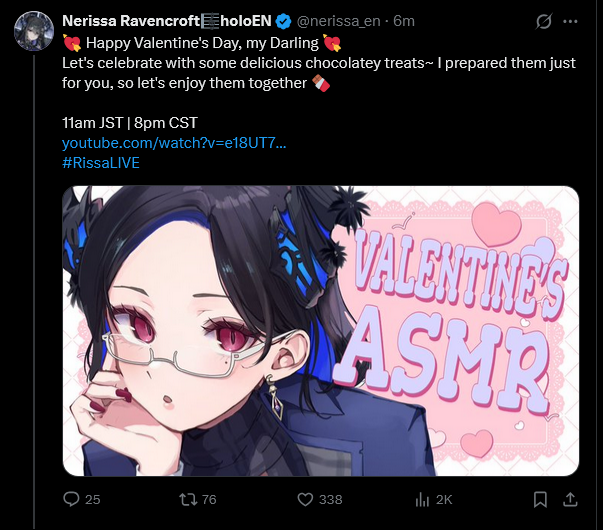Click the blue verified badge
The image size is (603, 530).
284,21
